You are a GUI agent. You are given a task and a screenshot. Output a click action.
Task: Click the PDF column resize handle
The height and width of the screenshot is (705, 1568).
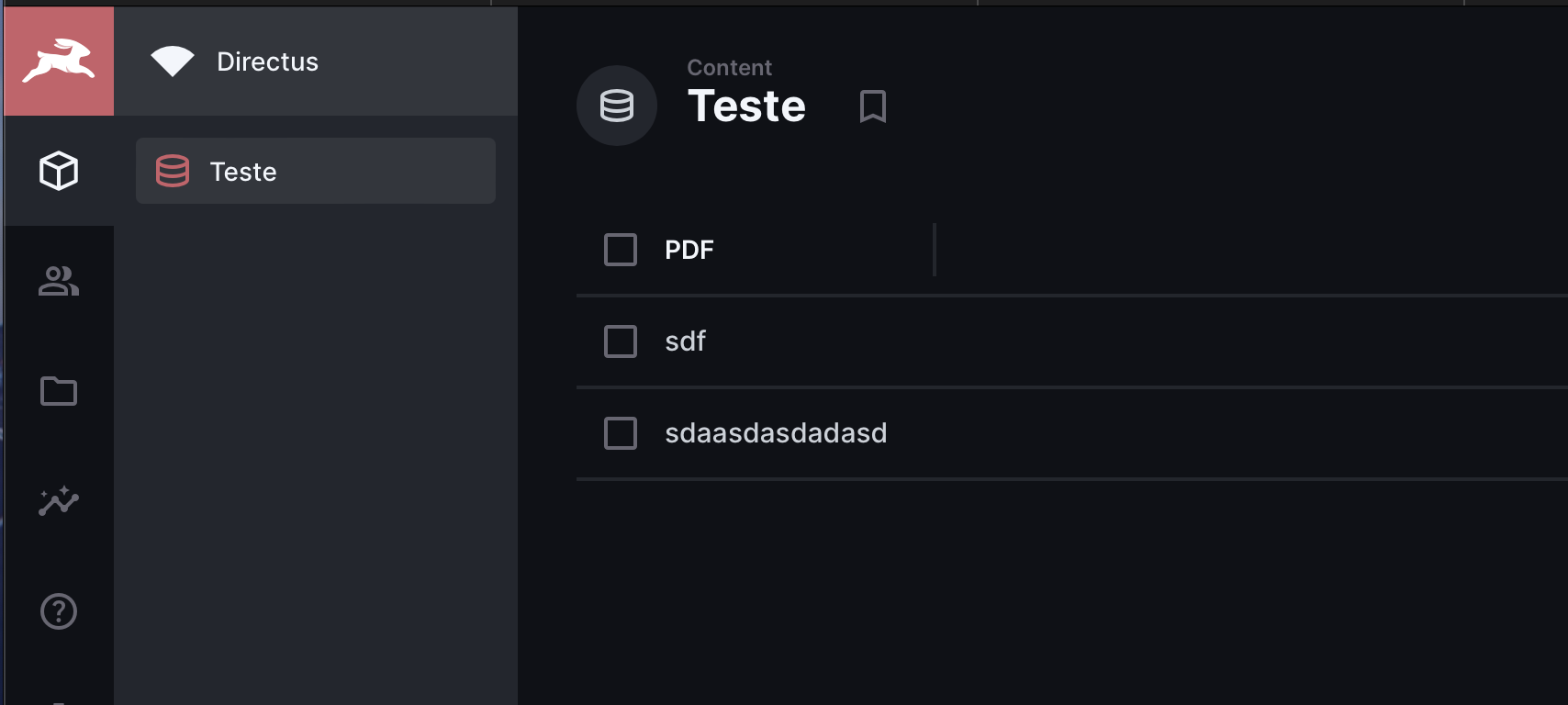(x=935, y=250)
